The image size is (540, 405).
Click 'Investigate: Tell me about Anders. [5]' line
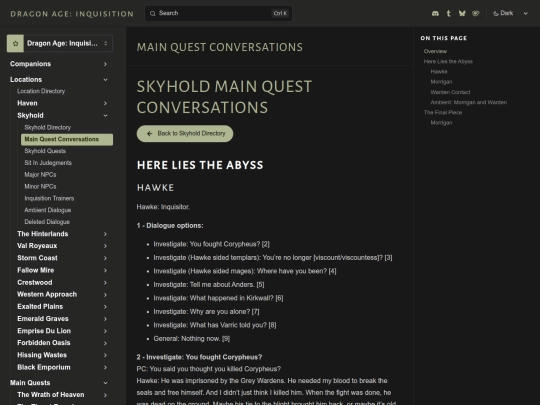[209, 285]
